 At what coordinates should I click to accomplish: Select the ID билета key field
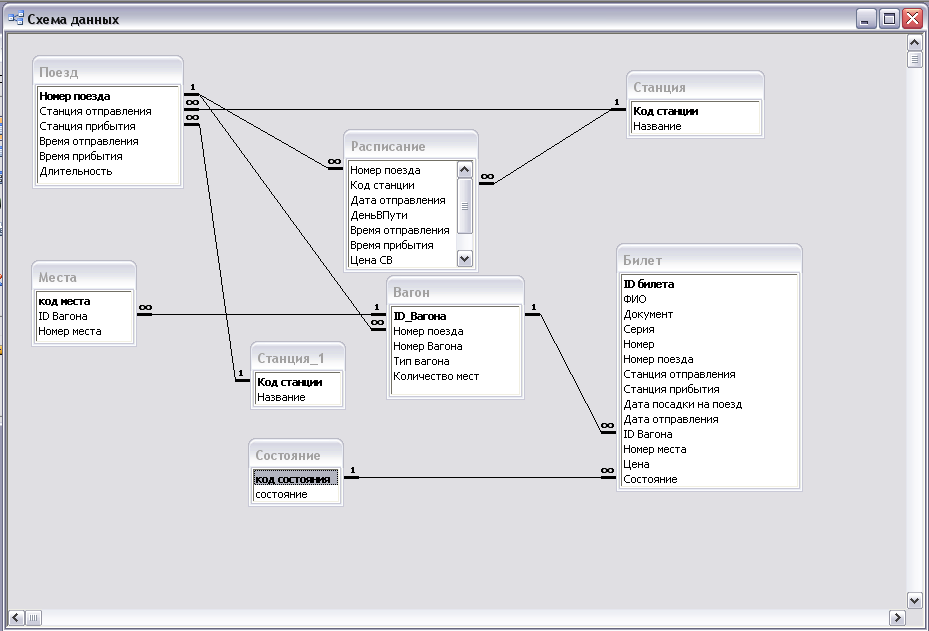coord(709,284)
